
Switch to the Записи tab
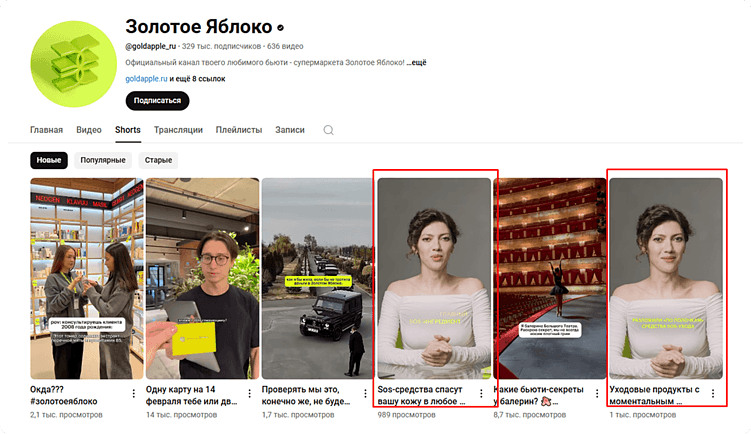pyautogui.click(x=290, y=130)
